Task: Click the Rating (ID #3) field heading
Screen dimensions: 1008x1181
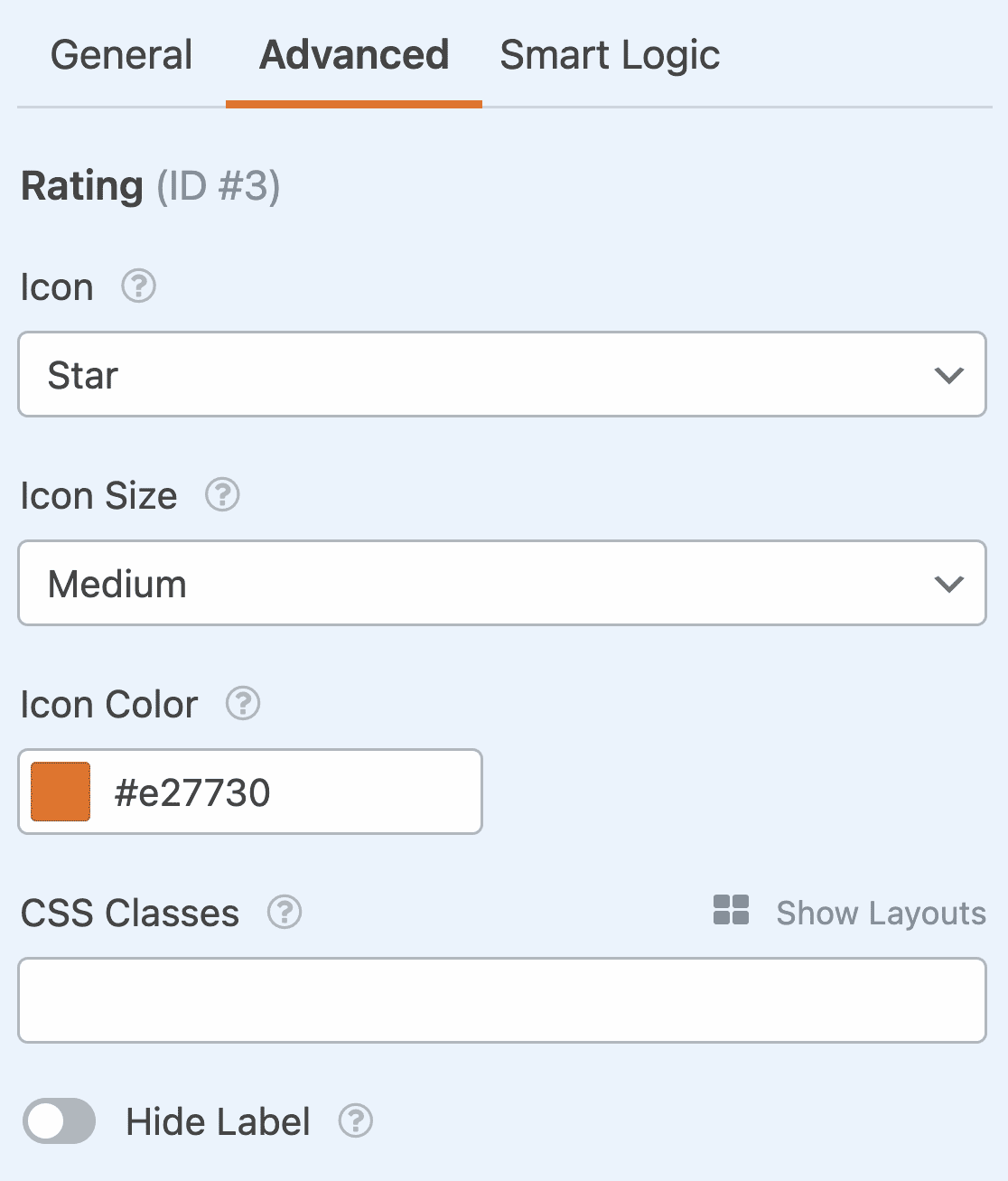Action: (x=150, y=186)
